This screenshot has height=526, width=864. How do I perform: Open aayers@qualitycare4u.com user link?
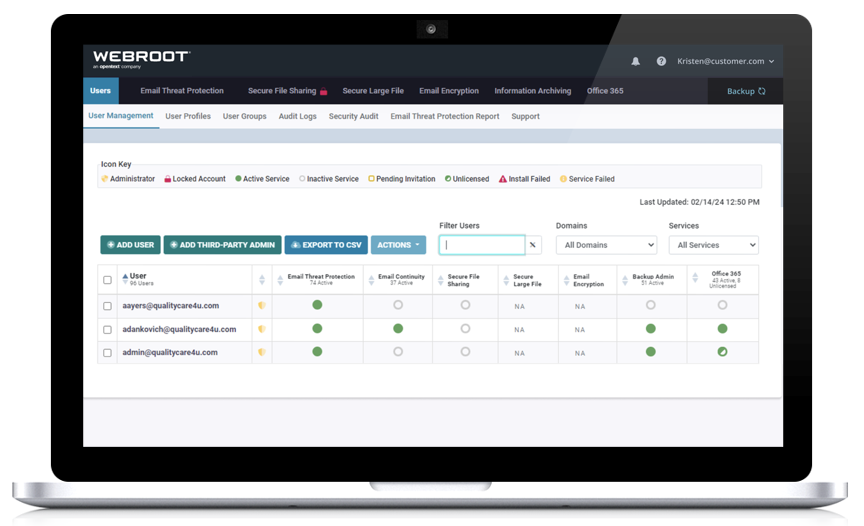click(170, 306)
